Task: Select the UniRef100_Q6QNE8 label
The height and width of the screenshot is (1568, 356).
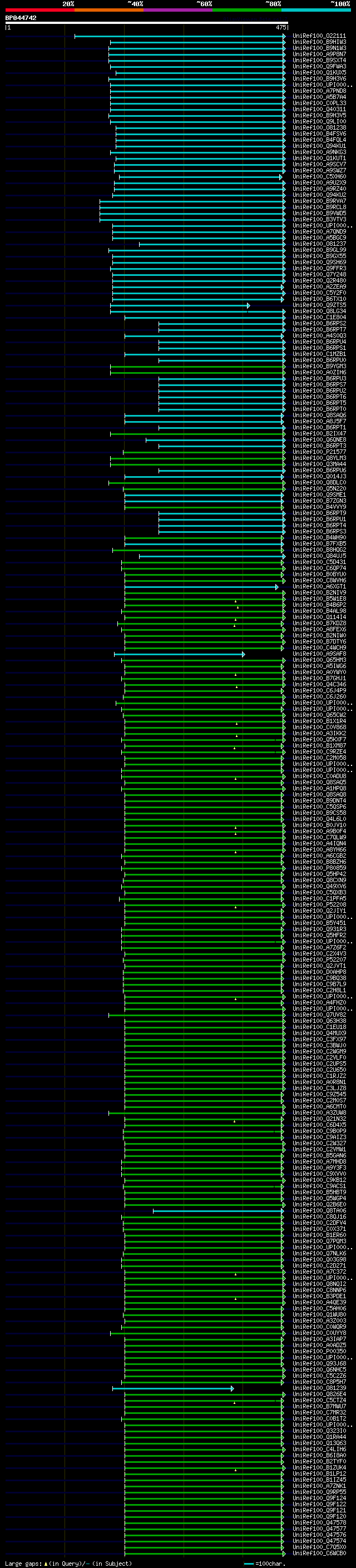Action: [319, 440]
